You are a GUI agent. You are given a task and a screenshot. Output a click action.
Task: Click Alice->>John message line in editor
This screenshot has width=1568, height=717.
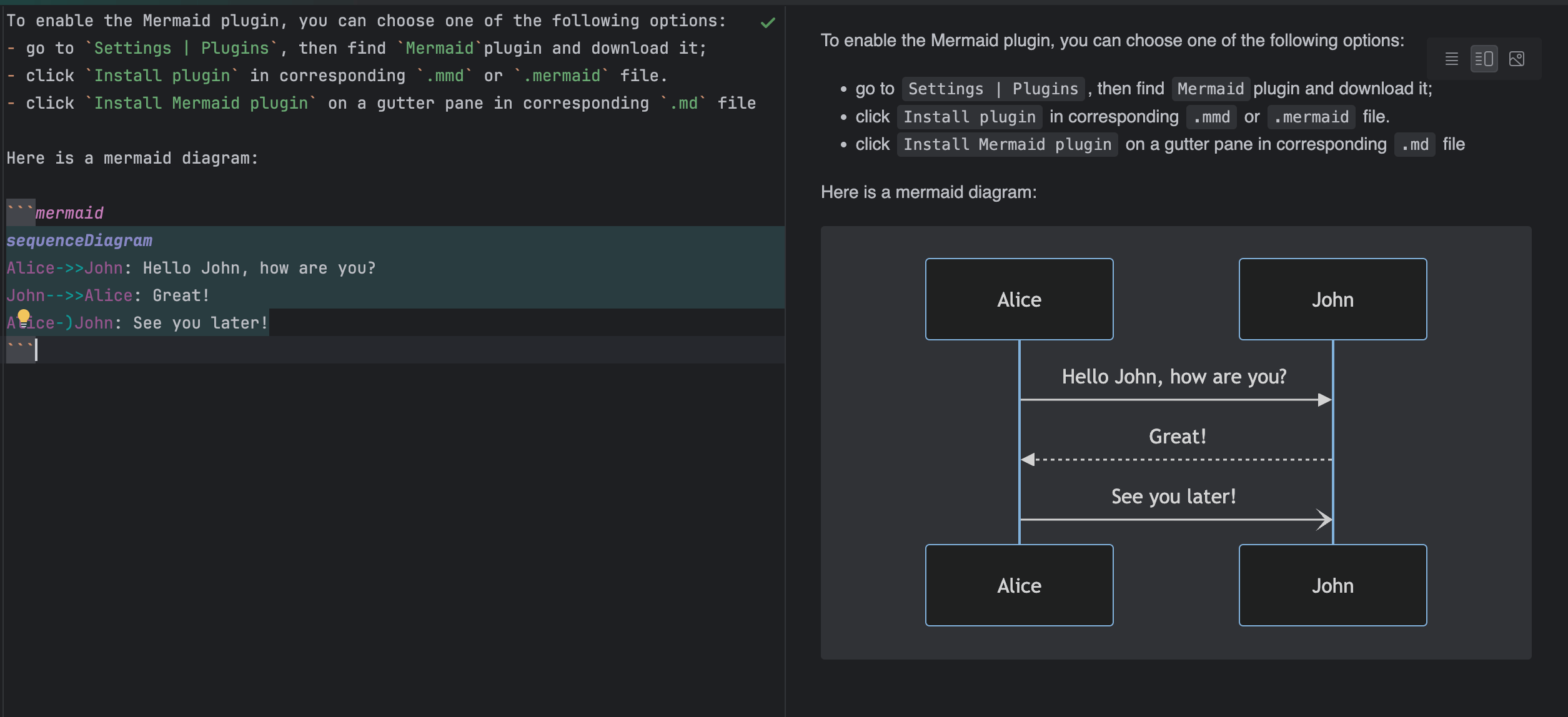[190, 266]
